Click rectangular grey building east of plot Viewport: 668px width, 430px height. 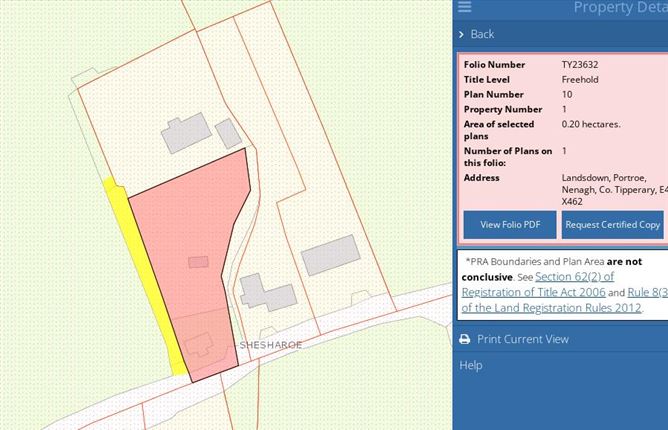(329, 255)
